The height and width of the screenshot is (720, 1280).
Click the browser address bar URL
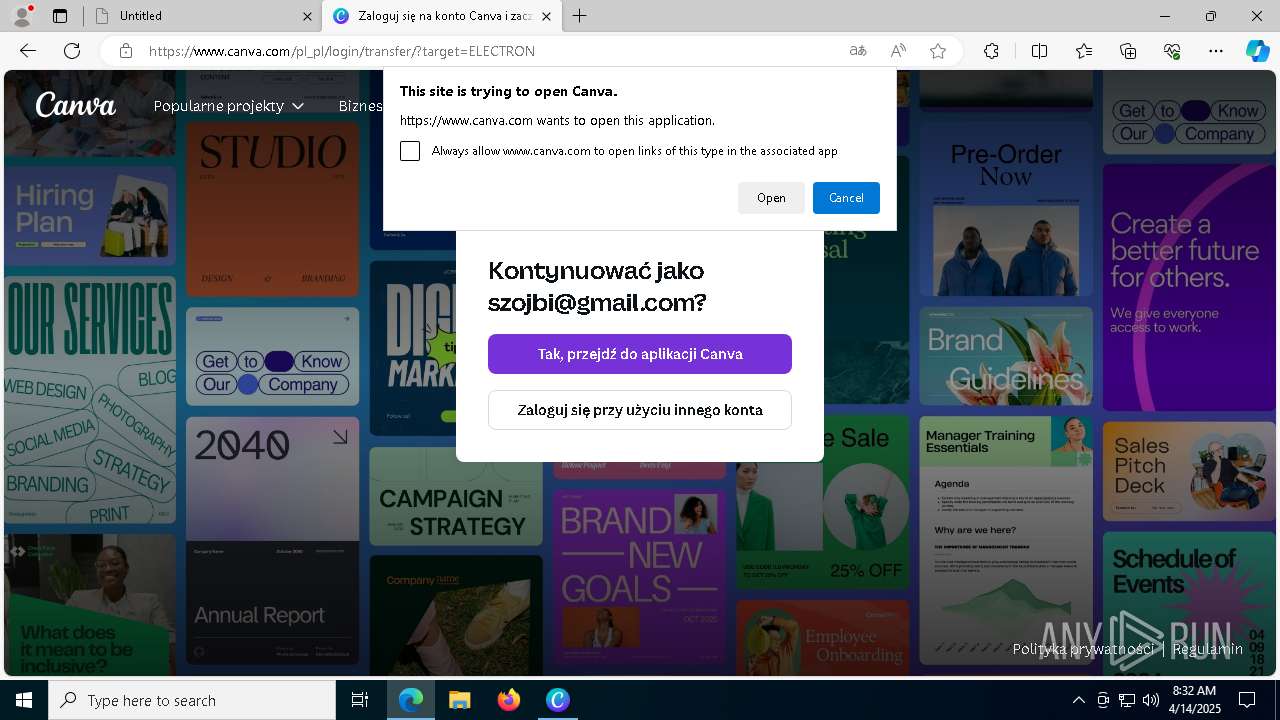[342, 51]
